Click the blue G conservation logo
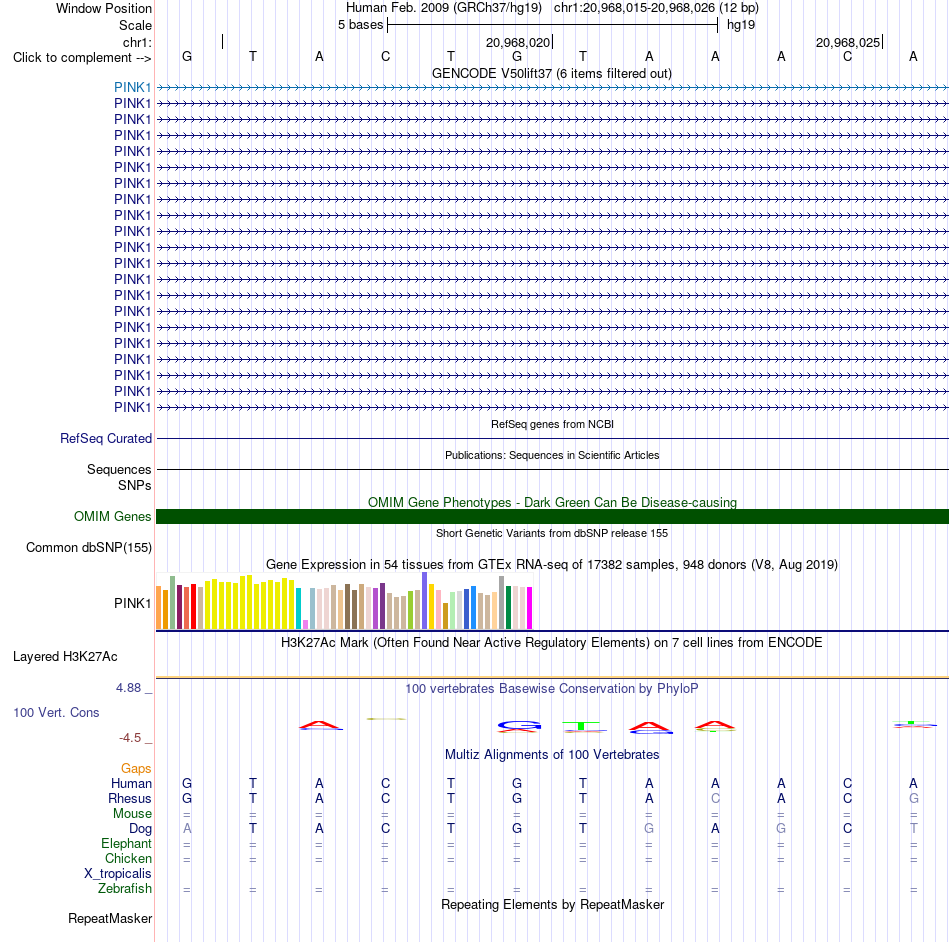Viewport: 950px width, 942px height. click(519, 725)
